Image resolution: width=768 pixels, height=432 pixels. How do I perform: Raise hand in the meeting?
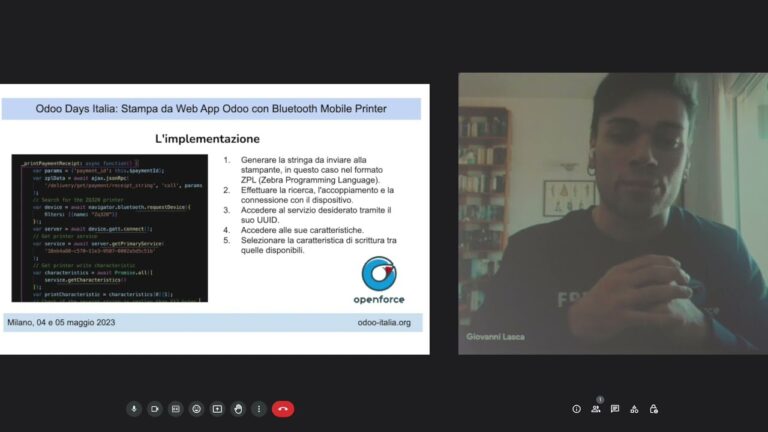coord(238,409)
